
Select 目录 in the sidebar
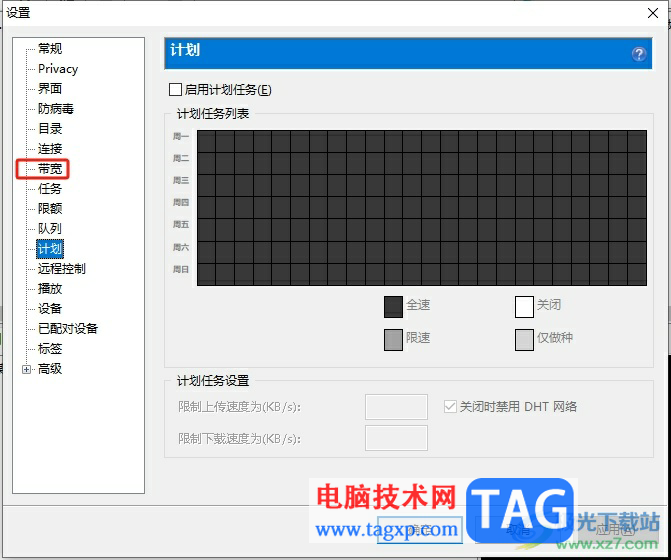pyautogui.click(x=50, y=128)
